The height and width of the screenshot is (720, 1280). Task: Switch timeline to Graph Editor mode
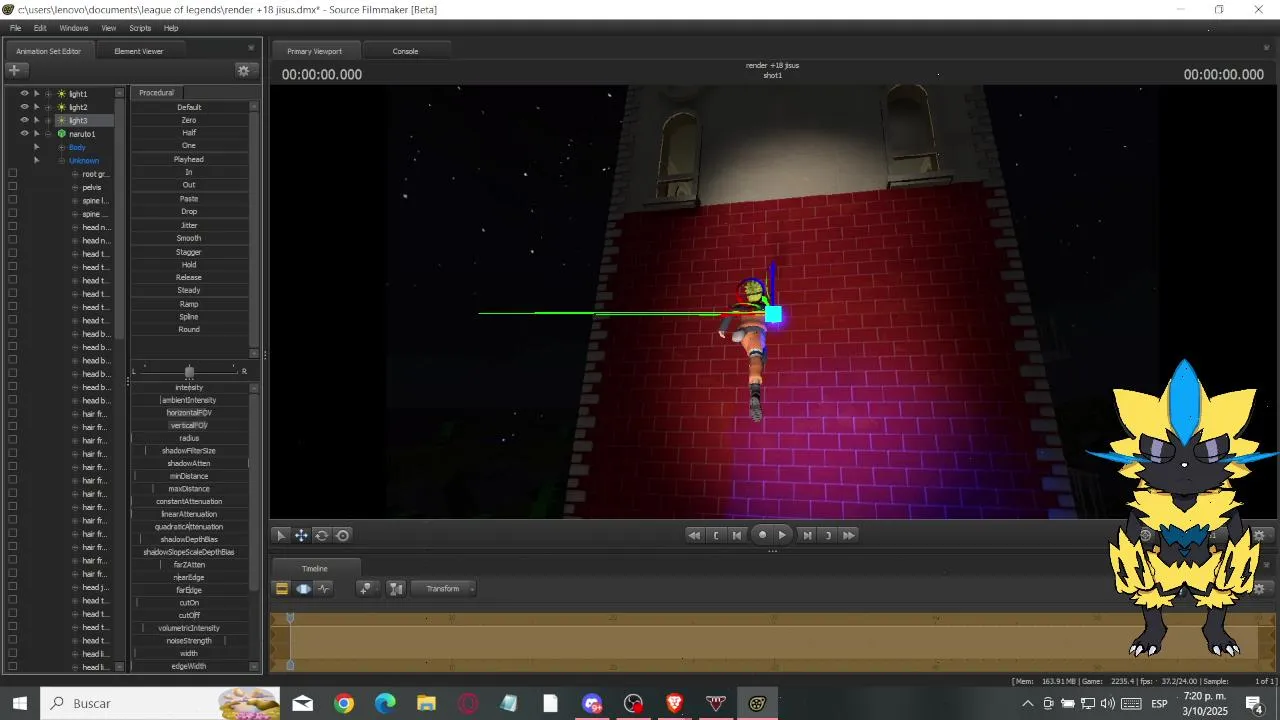coord(324,589)
